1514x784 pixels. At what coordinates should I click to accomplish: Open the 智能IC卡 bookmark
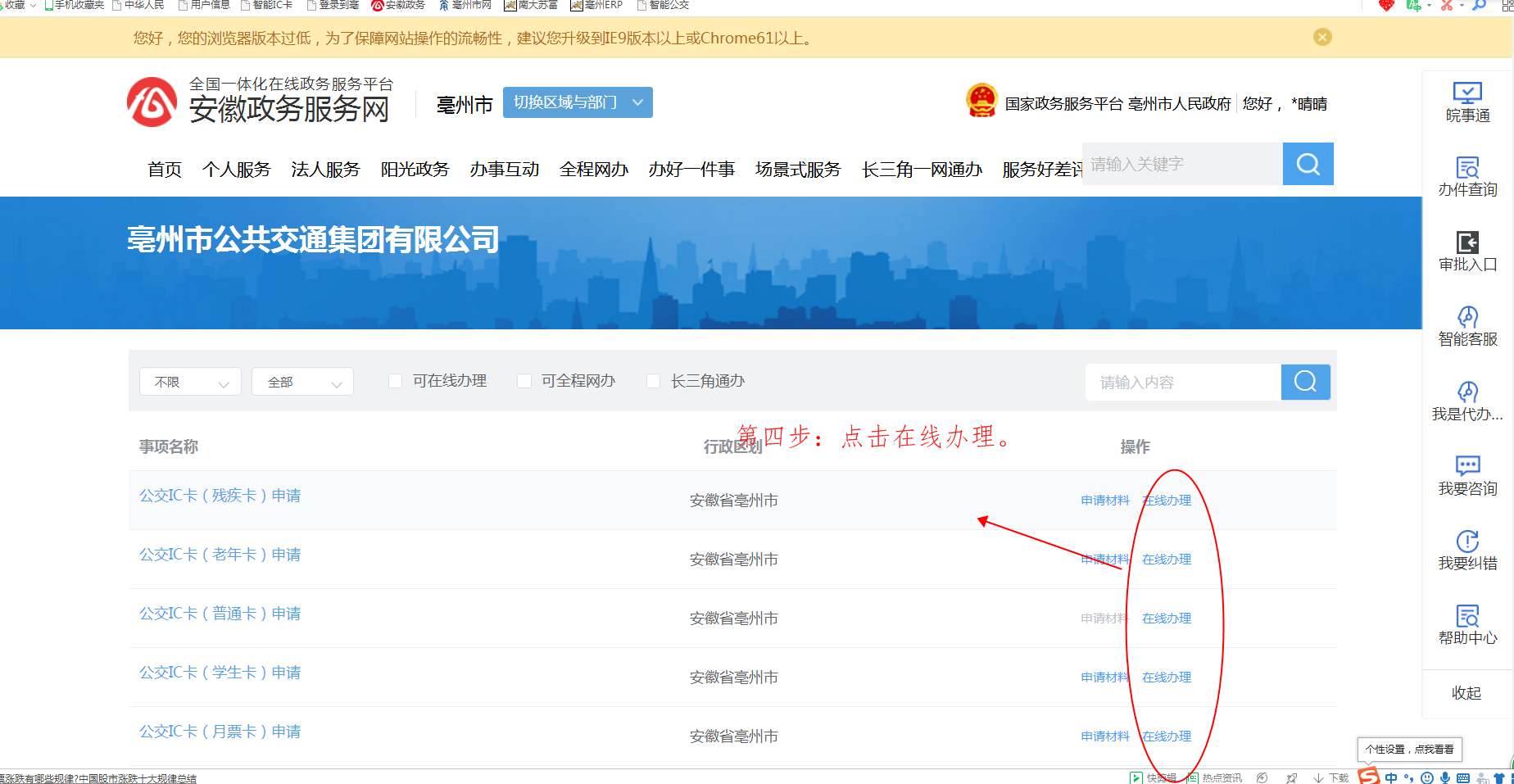coord(267,5)
